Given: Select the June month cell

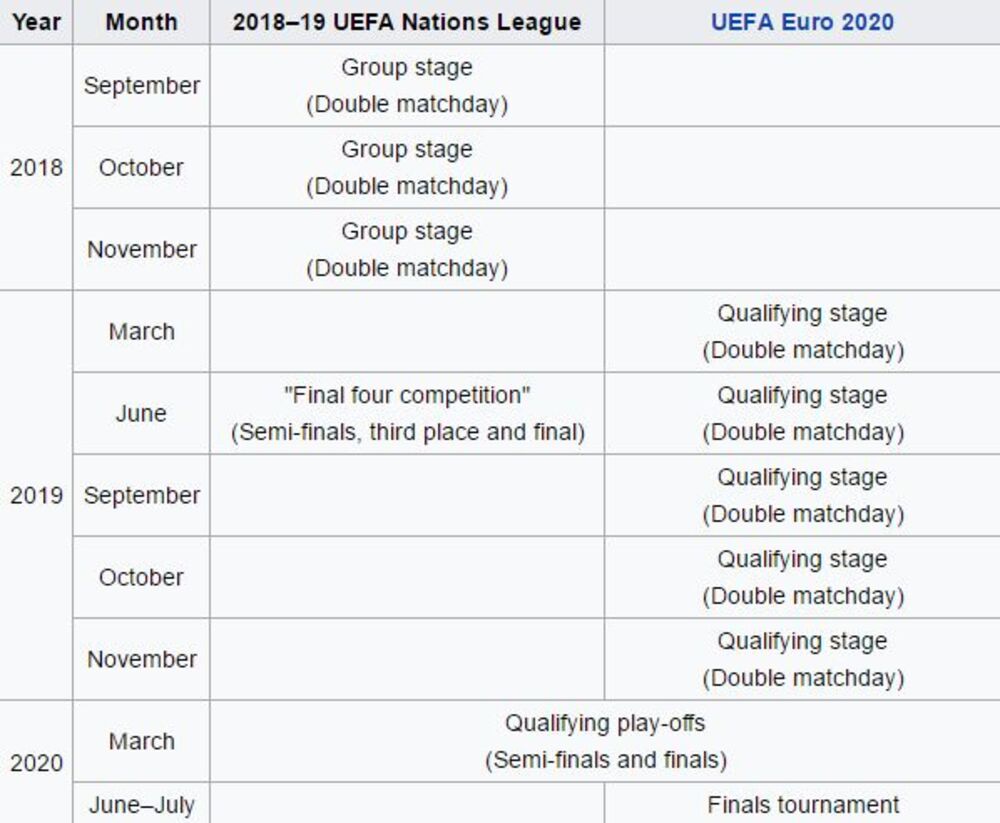Looking at the screenshot, I should tap(141, 413).
